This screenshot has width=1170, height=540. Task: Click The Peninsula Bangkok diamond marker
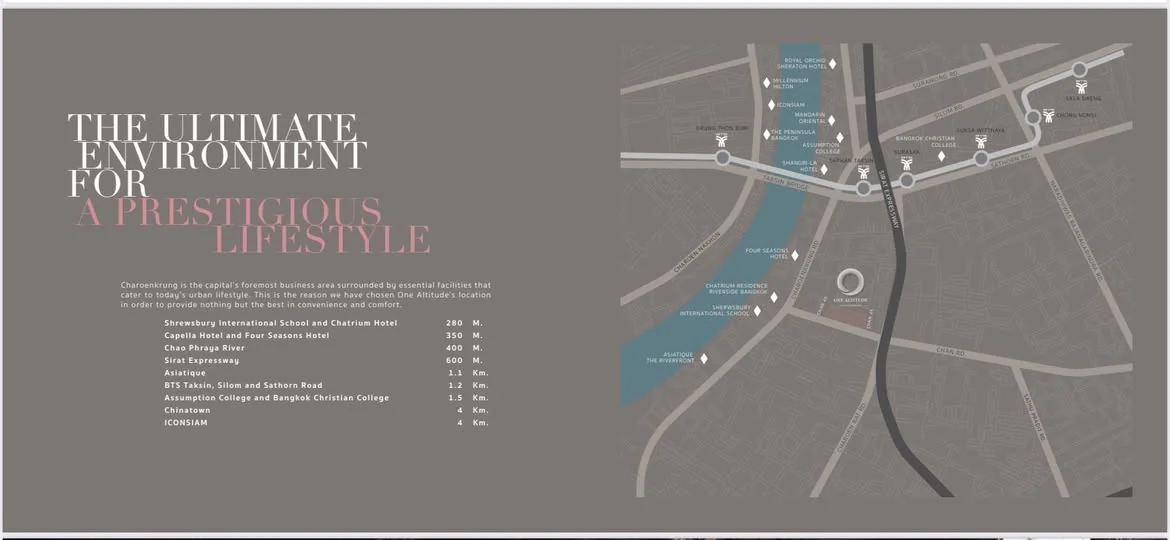[x=766, y=134]
